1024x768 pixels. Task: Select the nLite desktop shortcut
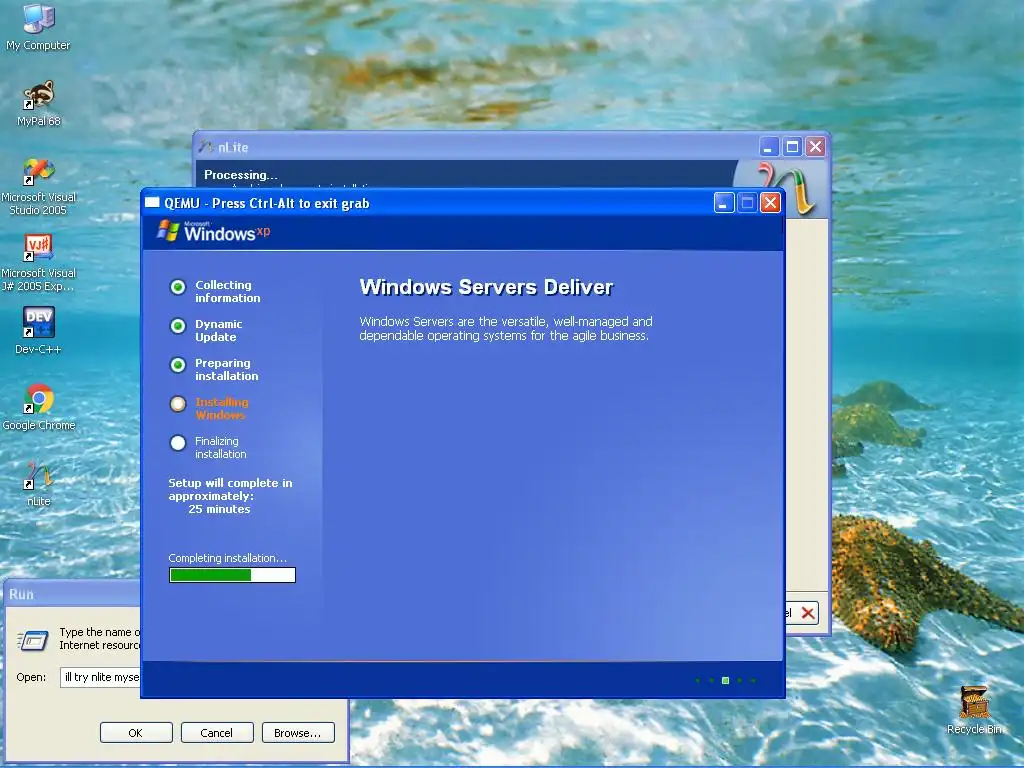39,483
